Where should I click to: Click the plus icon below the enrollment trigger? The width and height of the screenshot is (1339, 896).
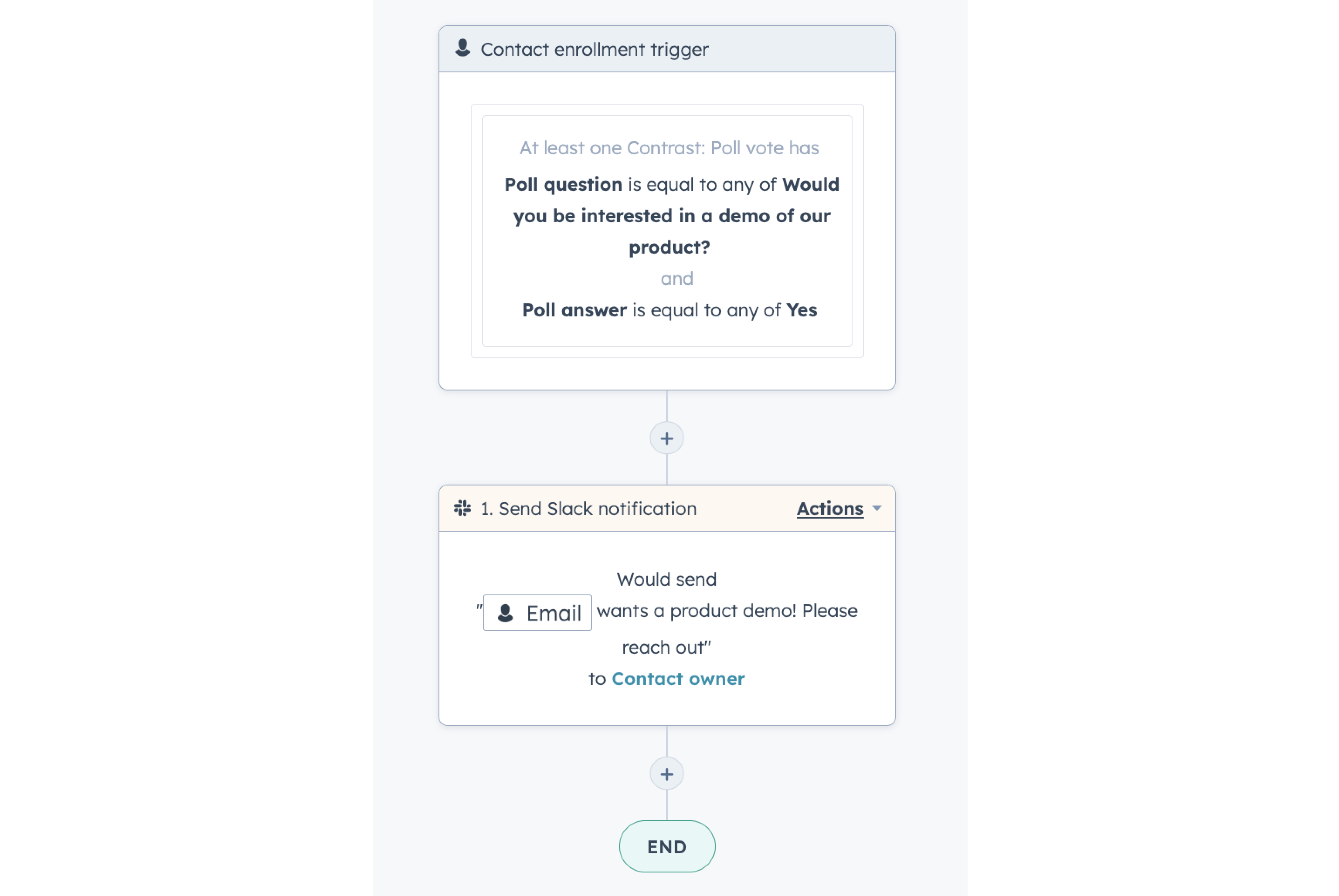[666, 438]
